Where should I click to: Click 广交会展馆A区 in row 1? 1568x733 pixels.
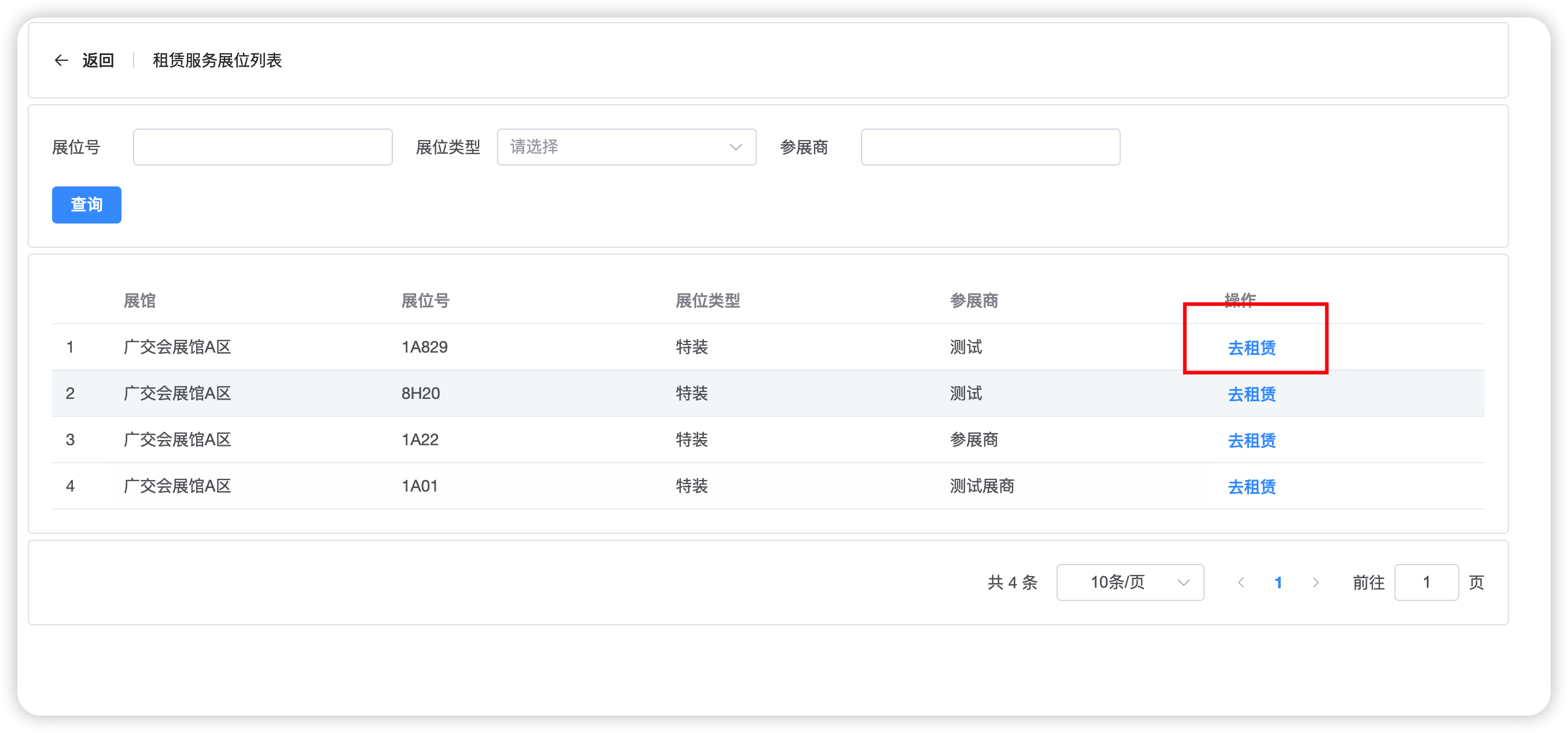coord(177,347)
